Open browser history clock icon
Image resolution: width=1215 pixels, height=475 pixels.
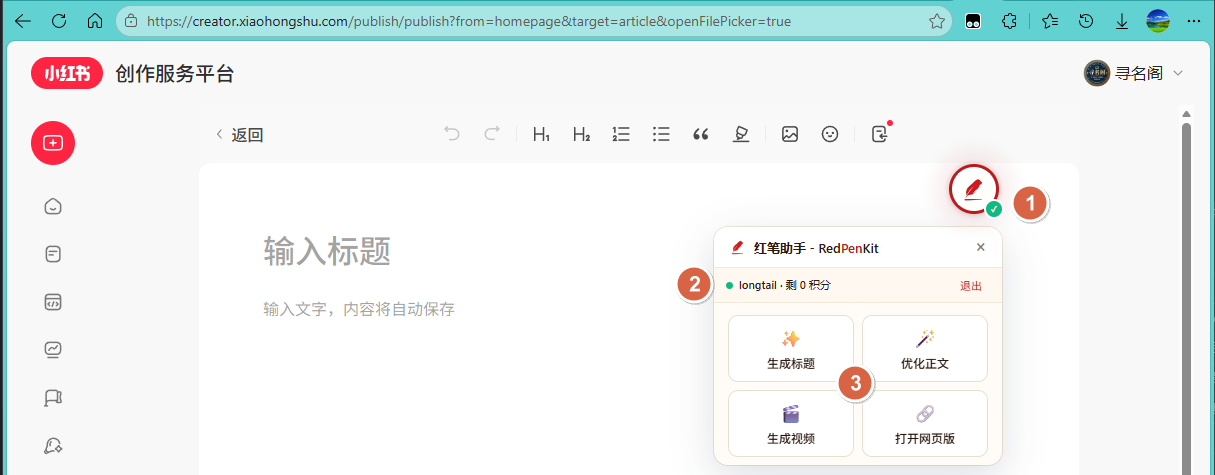(x=1086, y=20)
